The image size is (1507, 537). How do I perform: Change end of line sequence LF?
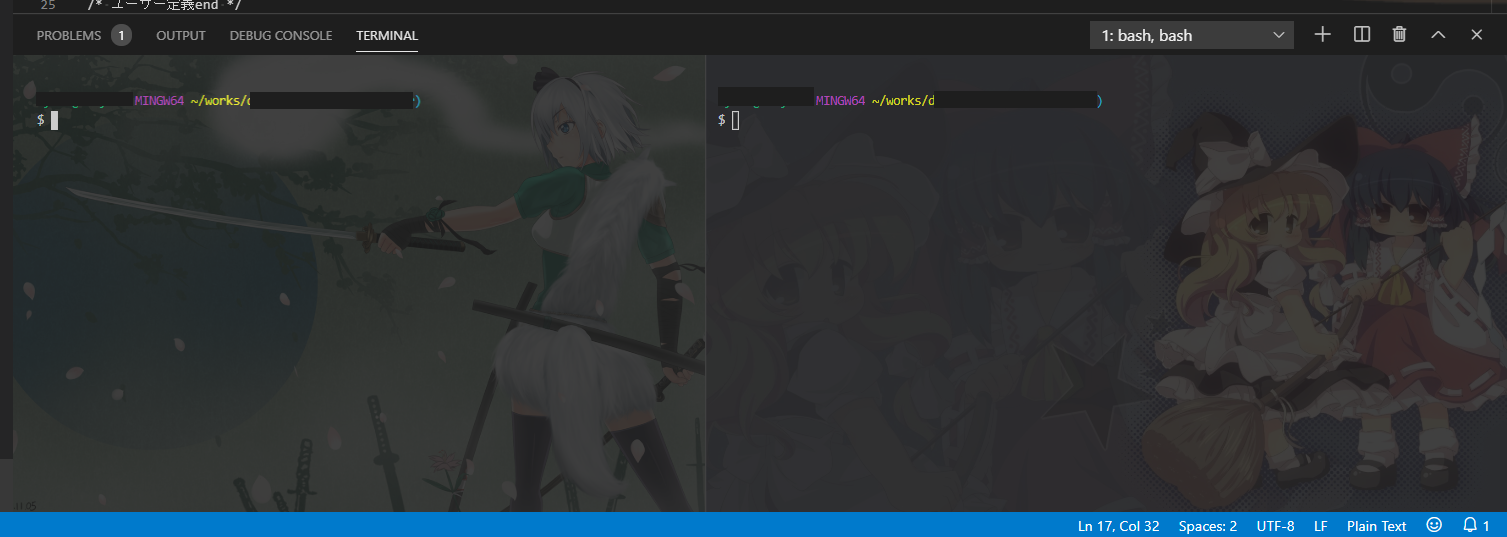(x=1321, y=525)
